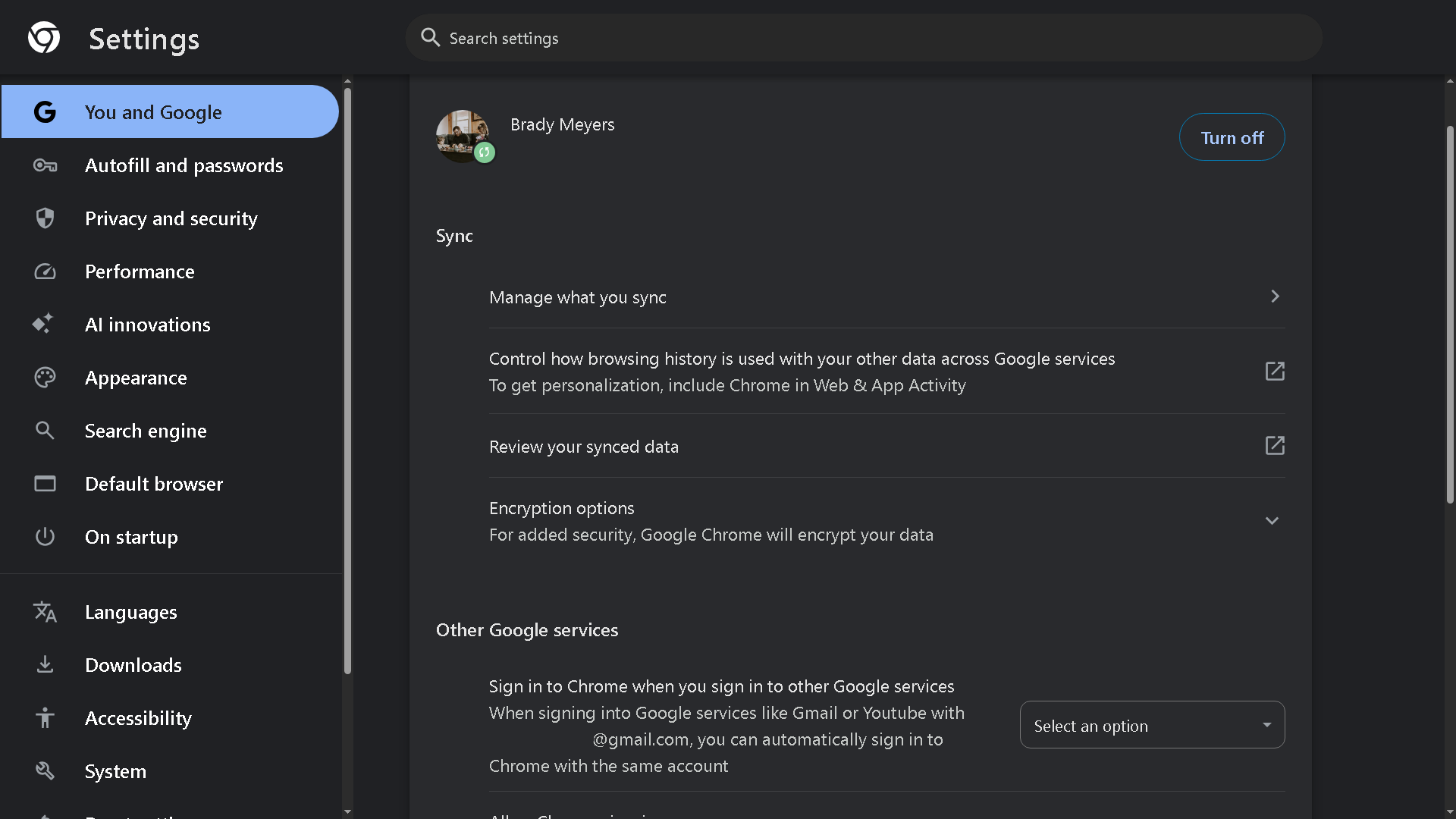1456x819 pixels.
Task: Click Brady Meyers profile avatar
Action: click(x=462, y=136)
